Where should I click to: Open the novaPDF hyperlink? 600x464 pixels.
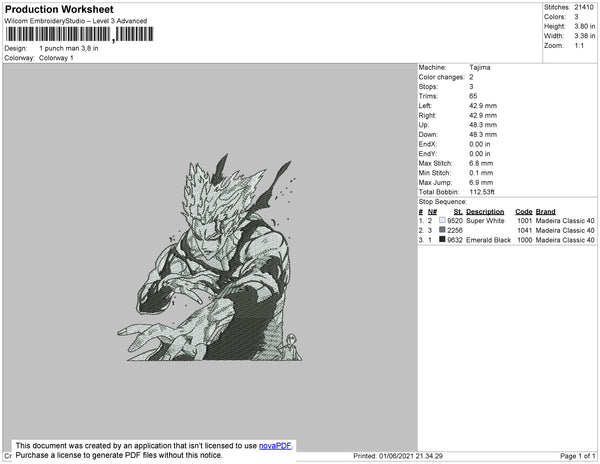point(275,446)
